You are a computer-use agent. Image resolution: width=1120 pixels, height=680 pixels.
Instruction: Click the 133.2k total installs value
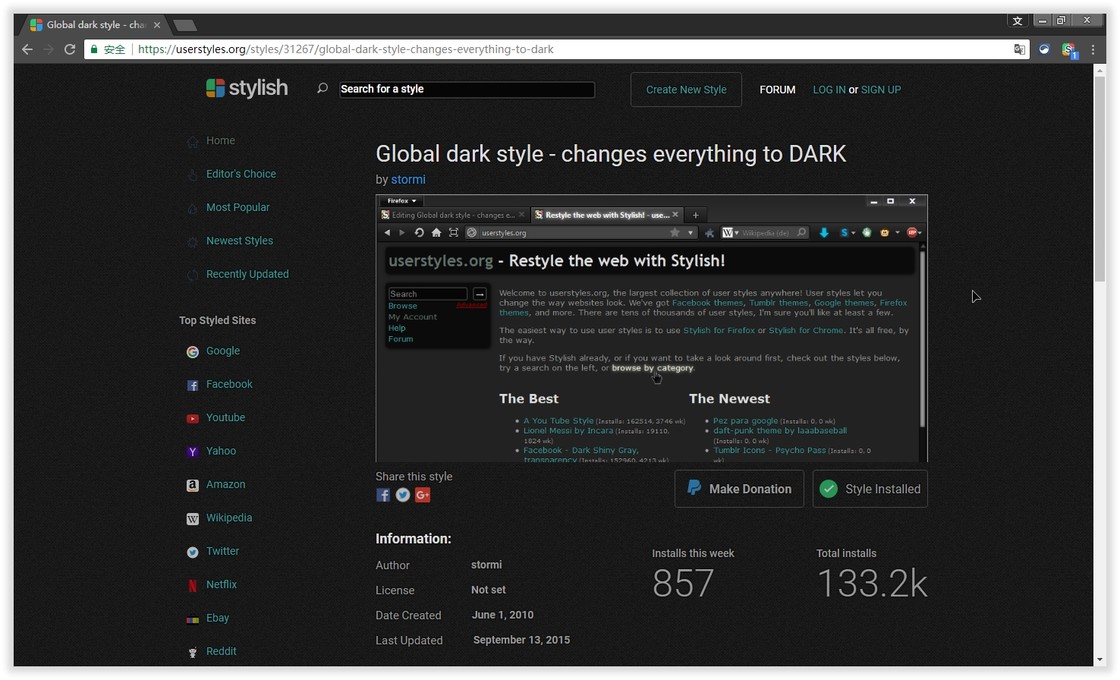pyautogui.click(x=871, y=584)
